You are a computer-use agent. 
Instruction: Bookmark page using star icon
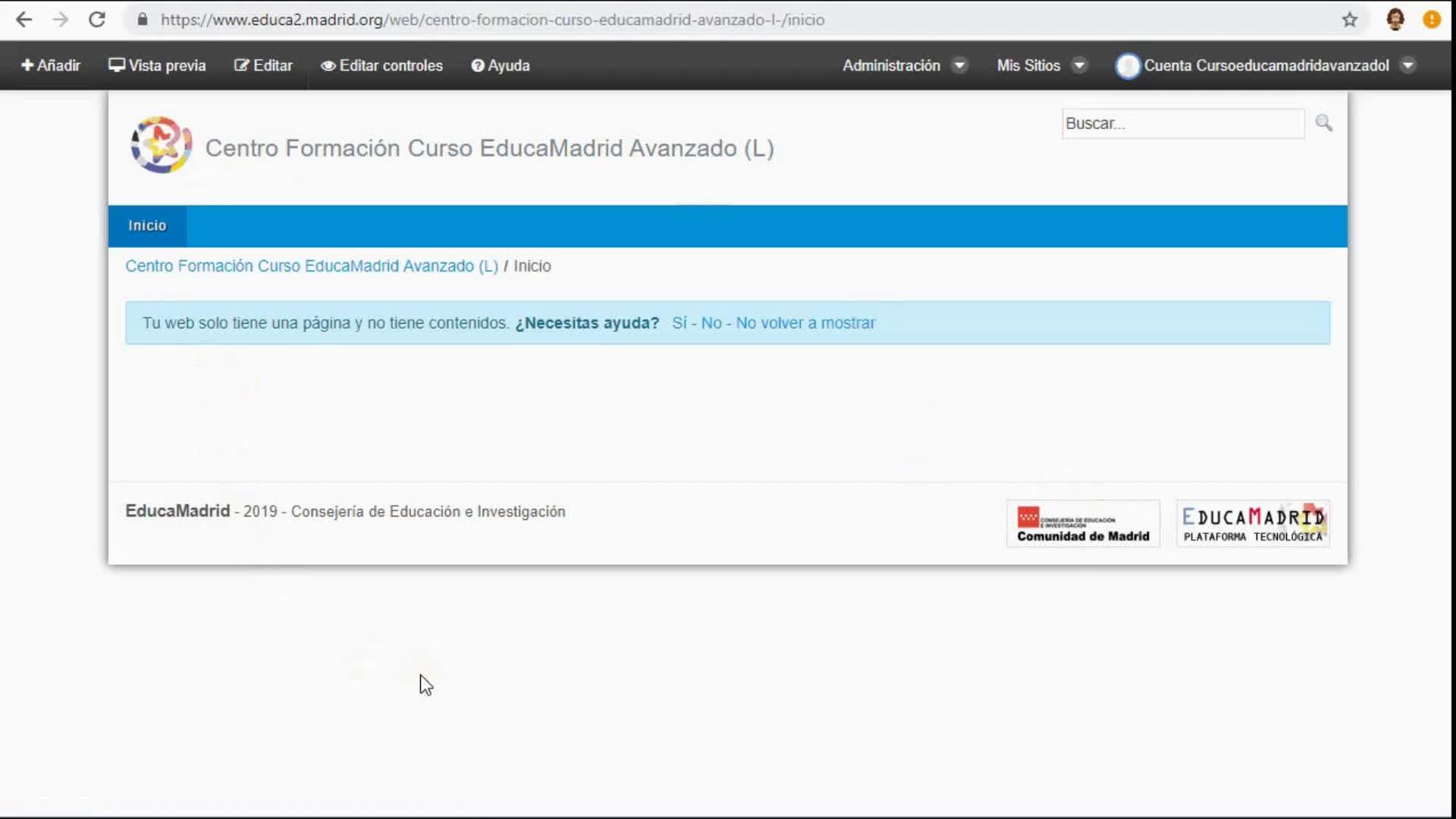(x=1349, y=20)
